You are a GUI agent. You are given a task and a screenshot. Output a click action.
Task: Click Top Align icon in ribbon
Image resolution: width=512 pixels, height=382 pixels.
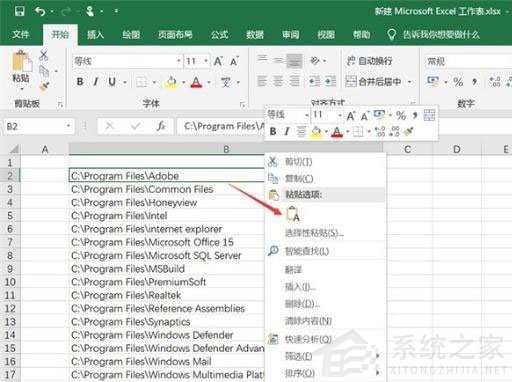tap(262, 60)
